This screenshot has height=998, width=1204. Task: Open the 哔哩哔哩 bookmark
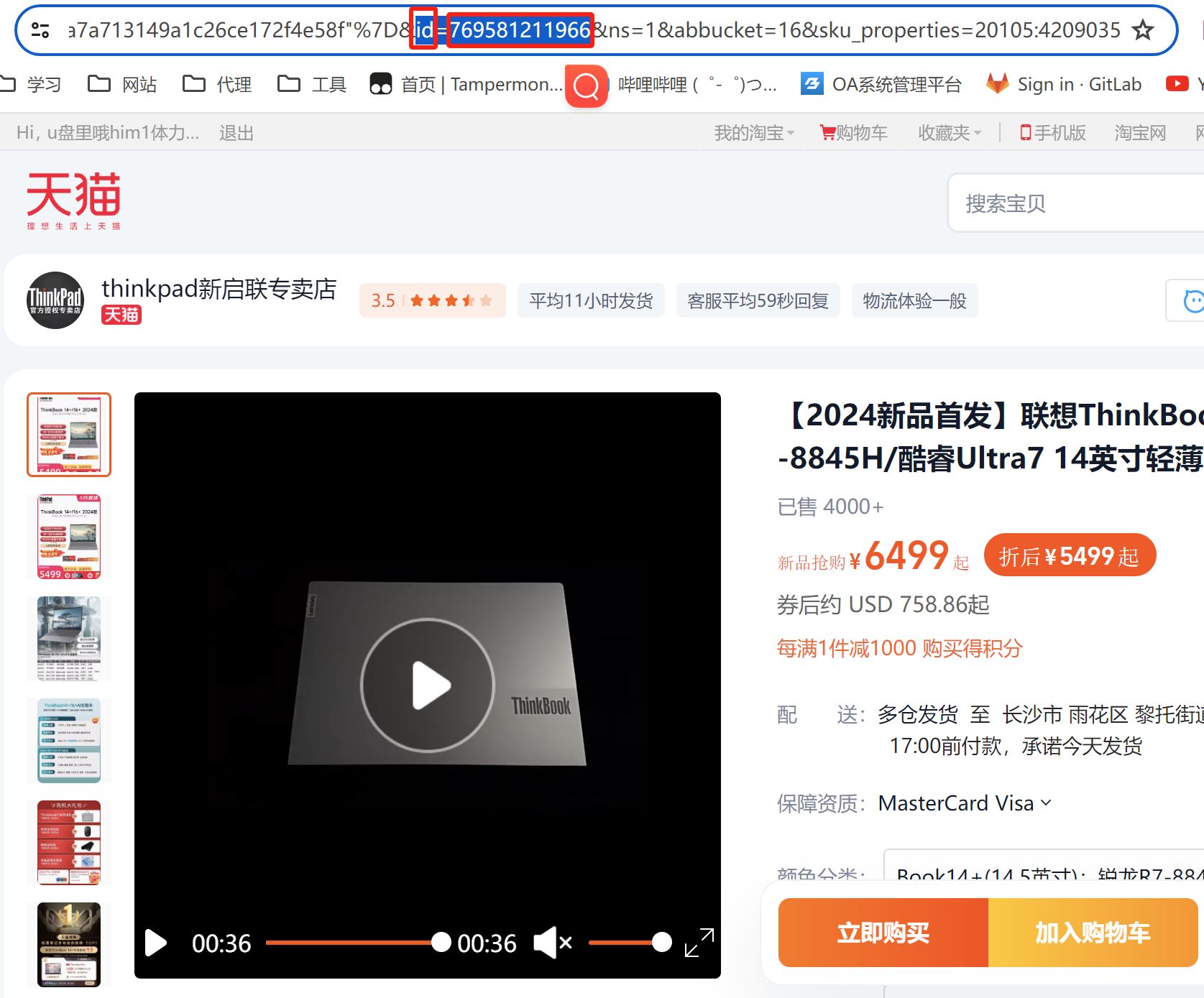[x=697, y=85]
